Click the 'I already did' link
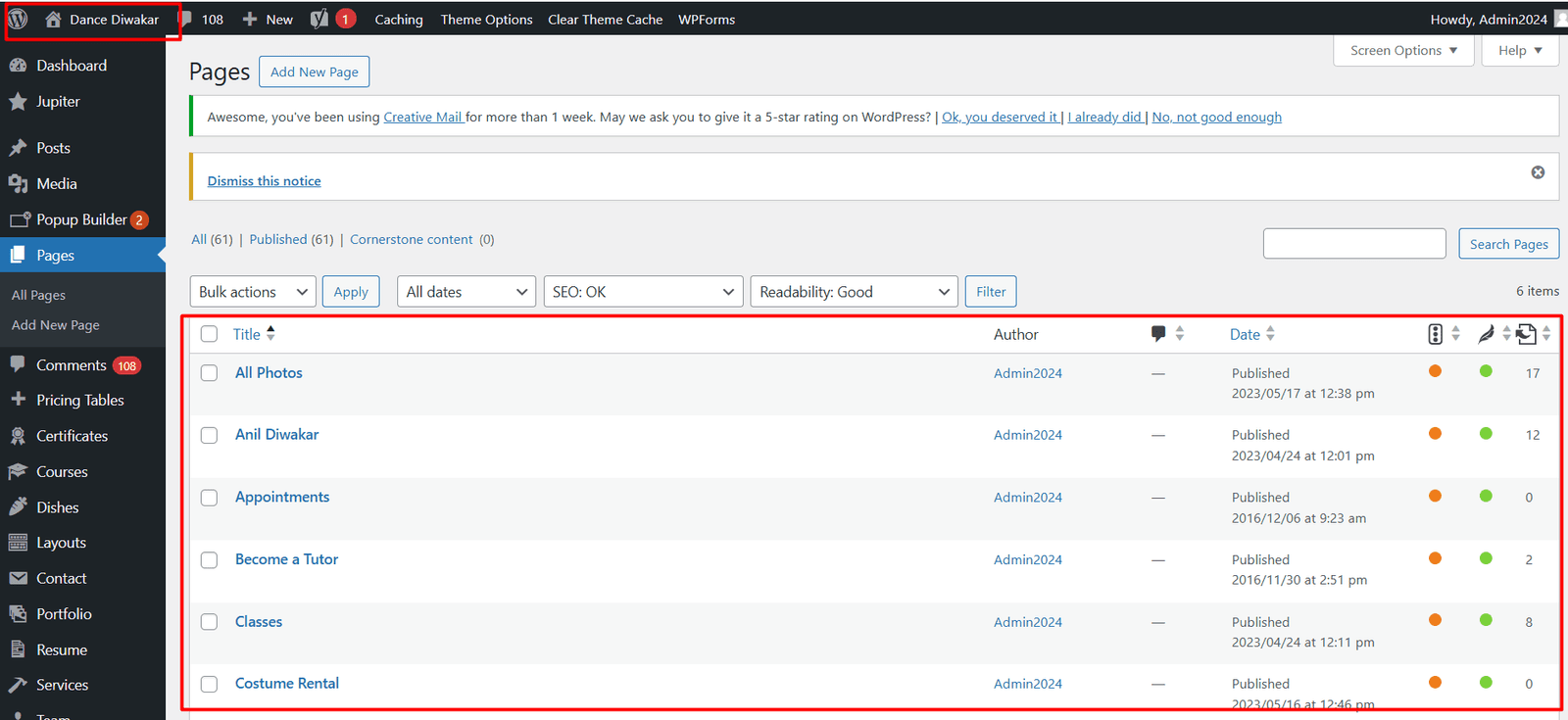Screen dimensions: 1568x720 (1104, 117)
